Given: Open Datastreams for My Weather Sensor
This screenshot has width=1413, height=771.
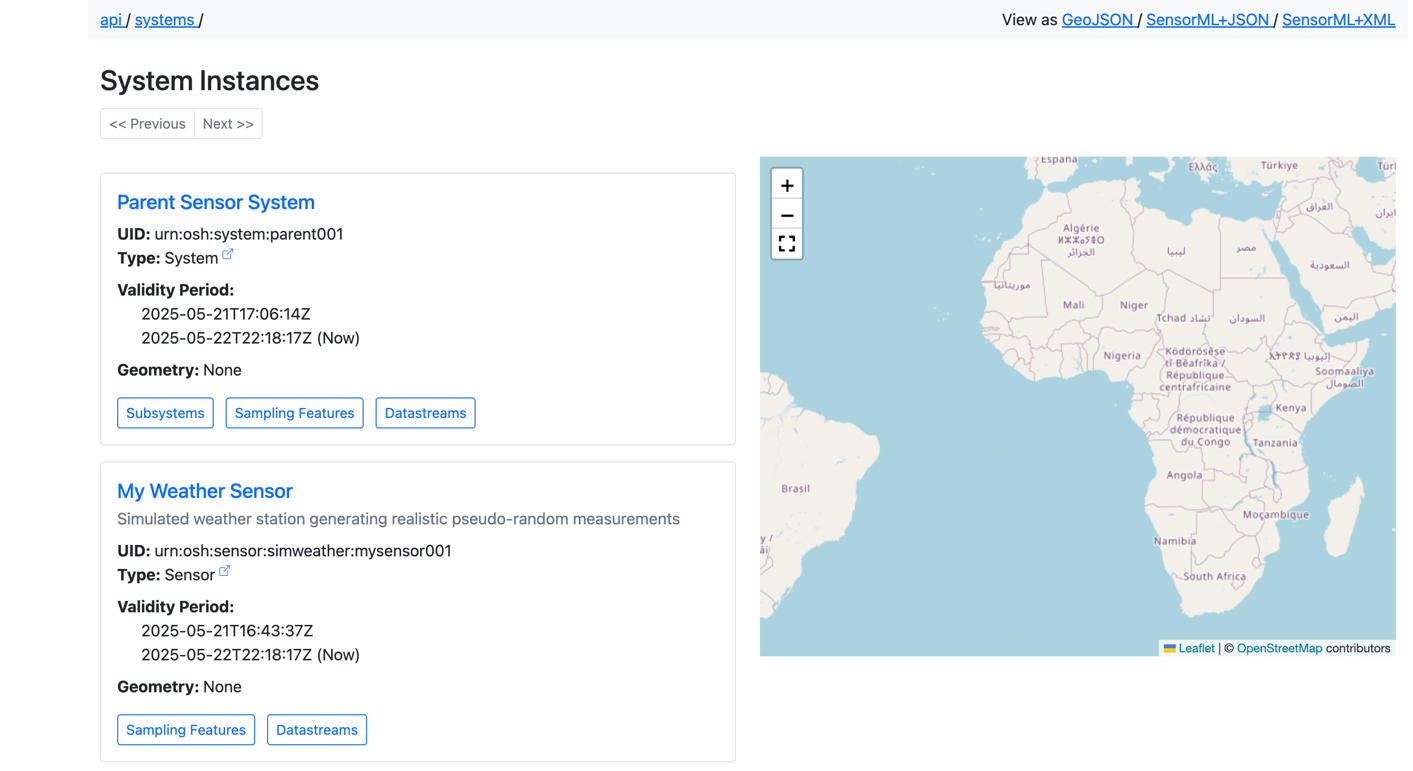Looking at the screenshot, I should (x=317, y=729).
